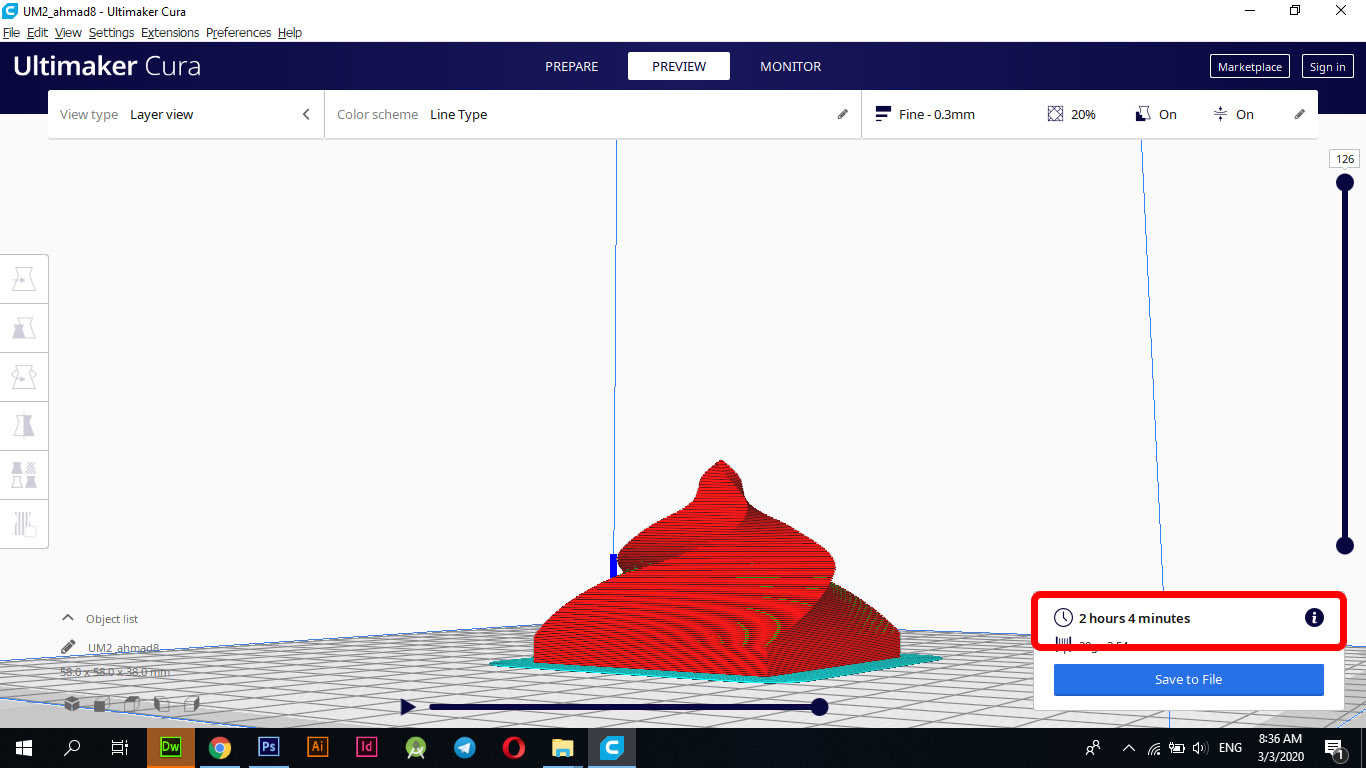Open Illustrator from the taskbar

[x=318, y=747]
